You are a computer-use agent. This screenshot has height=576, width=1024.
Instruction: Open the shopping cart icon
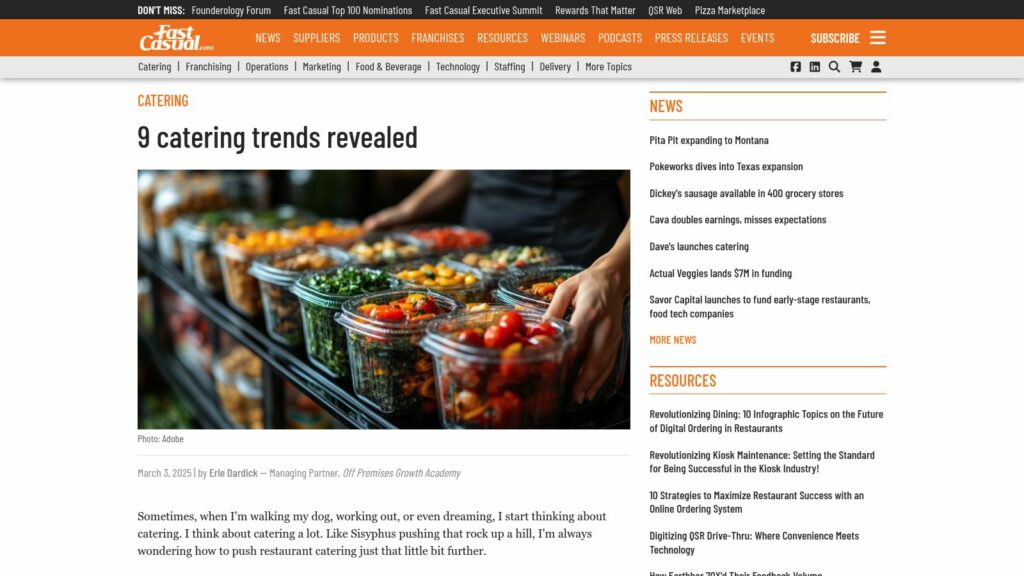pyautogui.click(x=855, y=67)
